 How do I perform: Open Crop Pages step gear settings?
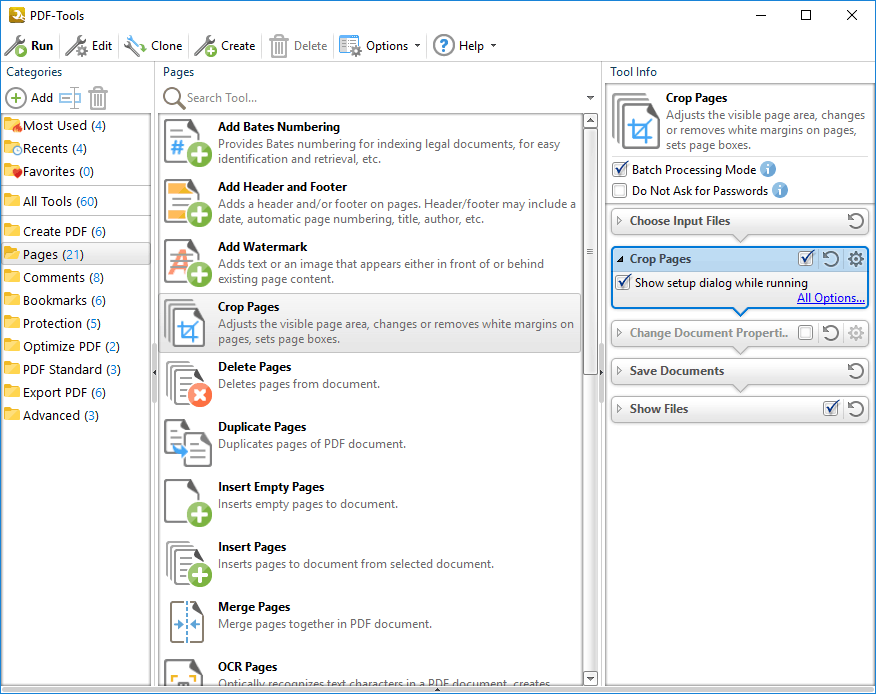[x=856, y=259]
